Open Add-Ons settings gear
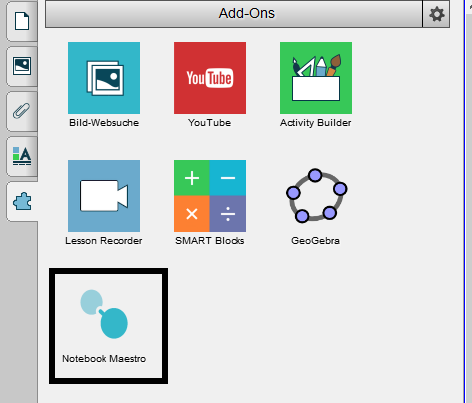 click(x=436, y=14)
